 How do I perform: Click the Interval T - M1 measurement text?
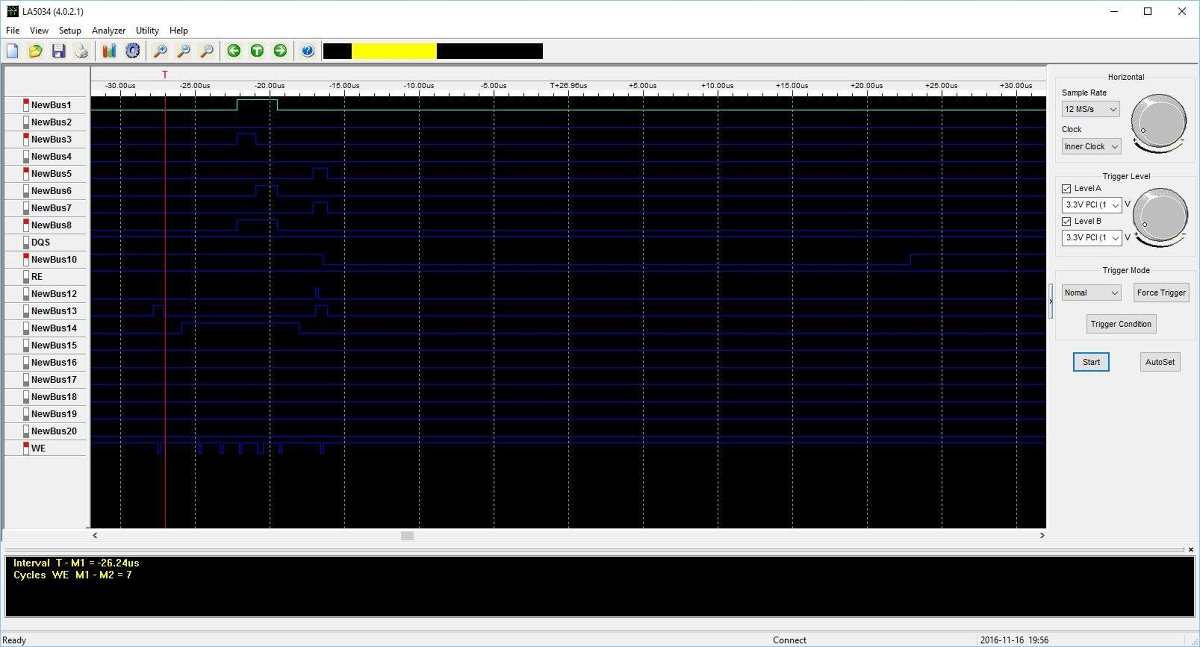tap(76, 563)
